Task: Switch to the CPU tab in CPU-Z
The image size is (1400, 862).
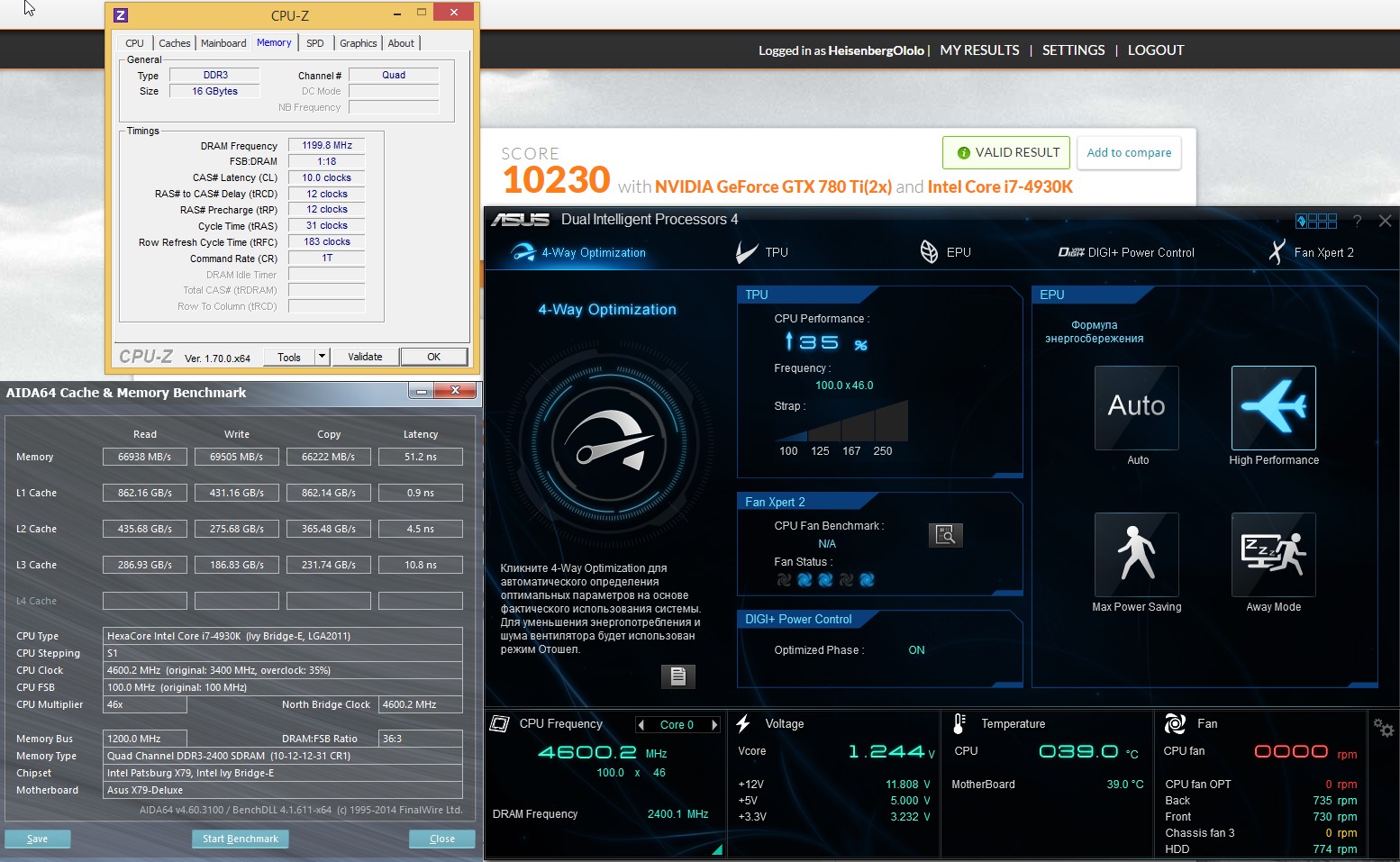Action: click(134, 43)
